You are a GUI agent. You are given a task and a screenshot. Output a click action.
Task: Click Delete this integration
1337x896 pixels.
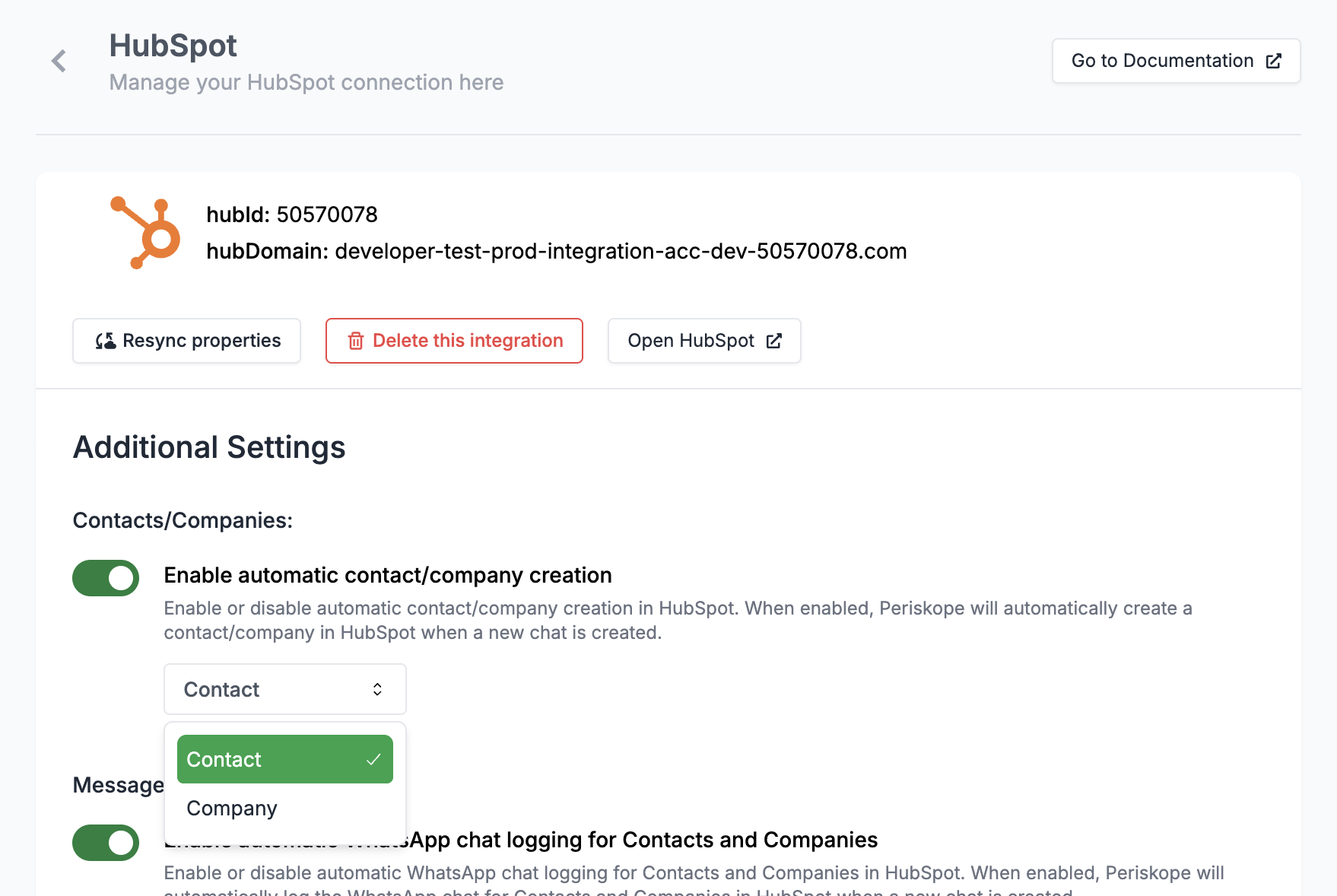[454, 341]
